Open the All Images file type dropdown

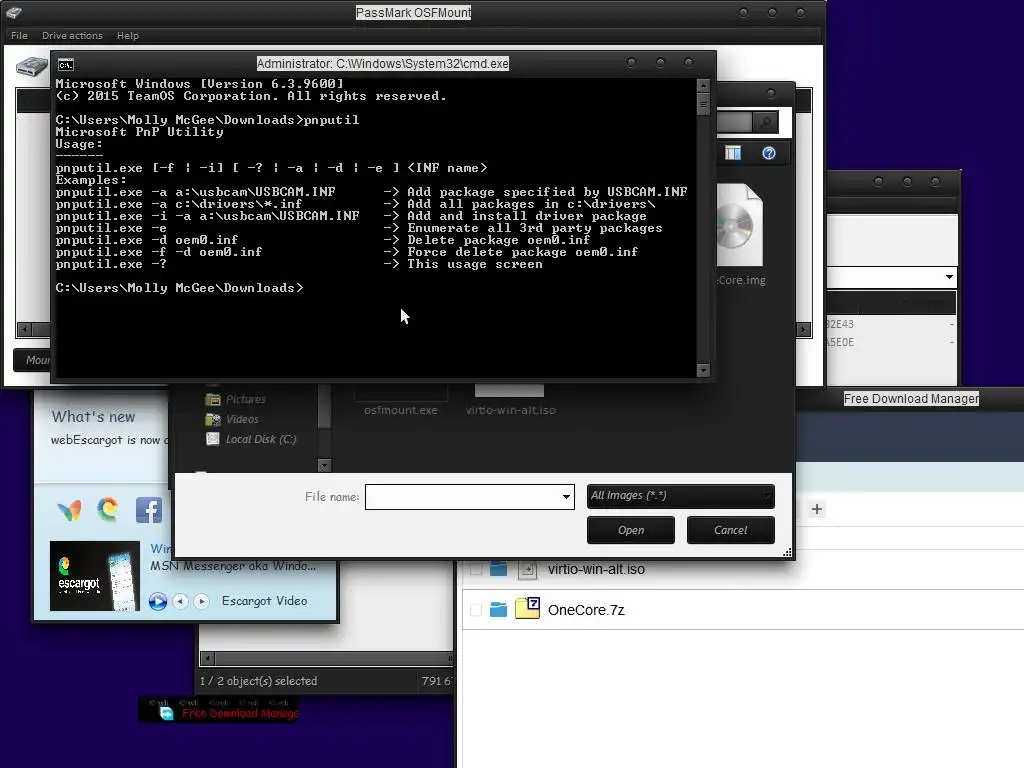pyautogui.click(x=680, y=496)
